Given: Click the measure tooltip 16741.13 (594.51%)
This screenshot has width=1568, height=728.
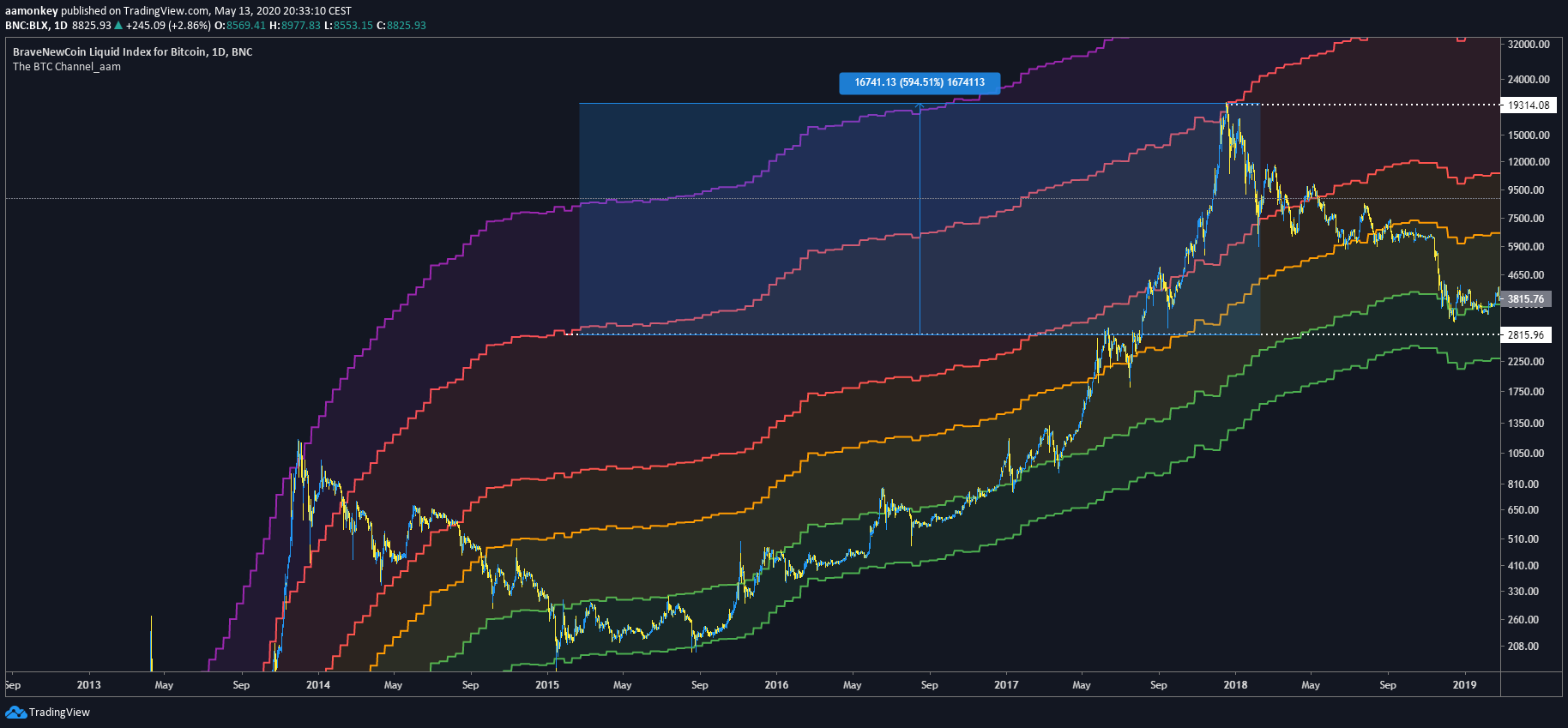Looking at the screenshot, I should click(x=920, y=83).
